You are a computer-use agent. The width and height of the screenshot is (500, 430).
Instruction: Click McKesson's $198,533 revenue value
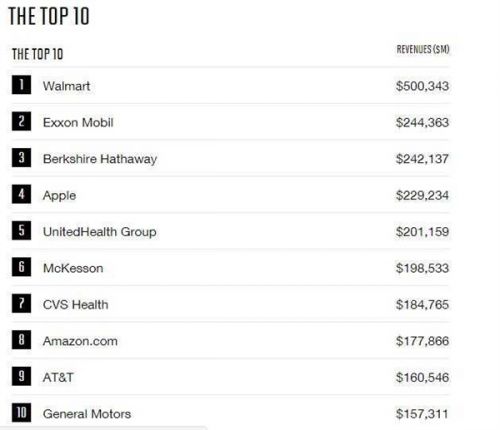(x=422, y=268)
